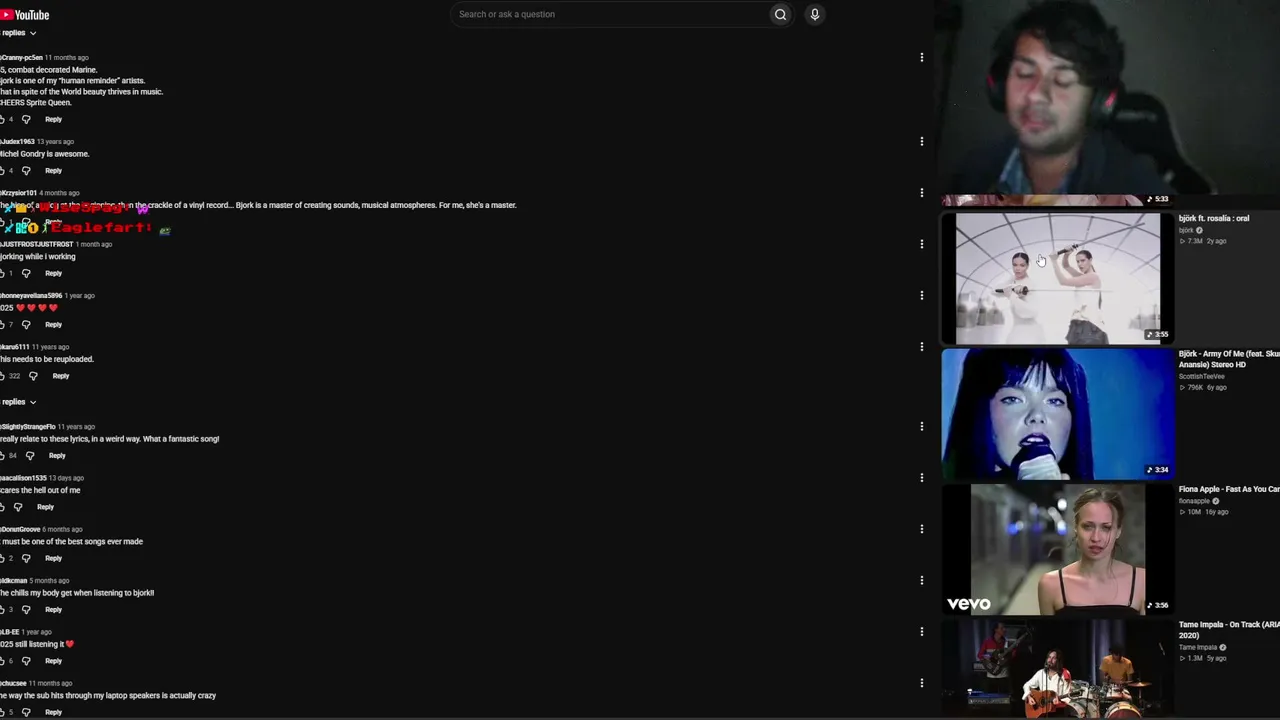
Task: Open options menu for "chills my body" comment
Action: (921, 580)
